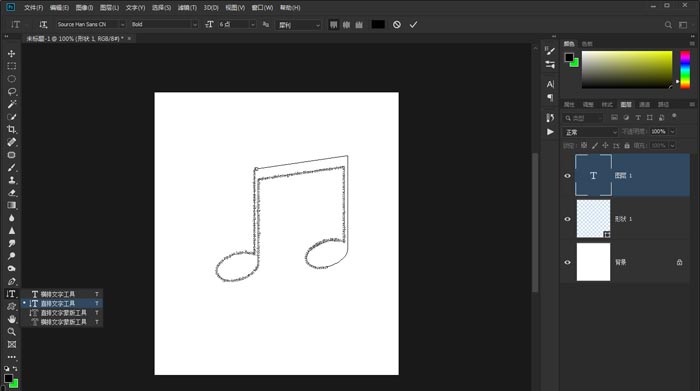Open the font family dropdown Source Han Sans CN
Viewport: 700px width, 391px height.
pyautogui.click(x=91, y=25)
